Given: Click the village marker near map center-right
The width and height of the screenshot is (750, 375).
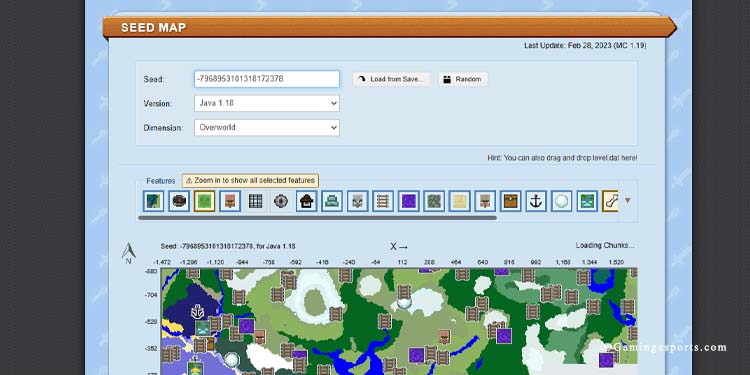Looking at the screenshot, I should (x=444, y=336).
